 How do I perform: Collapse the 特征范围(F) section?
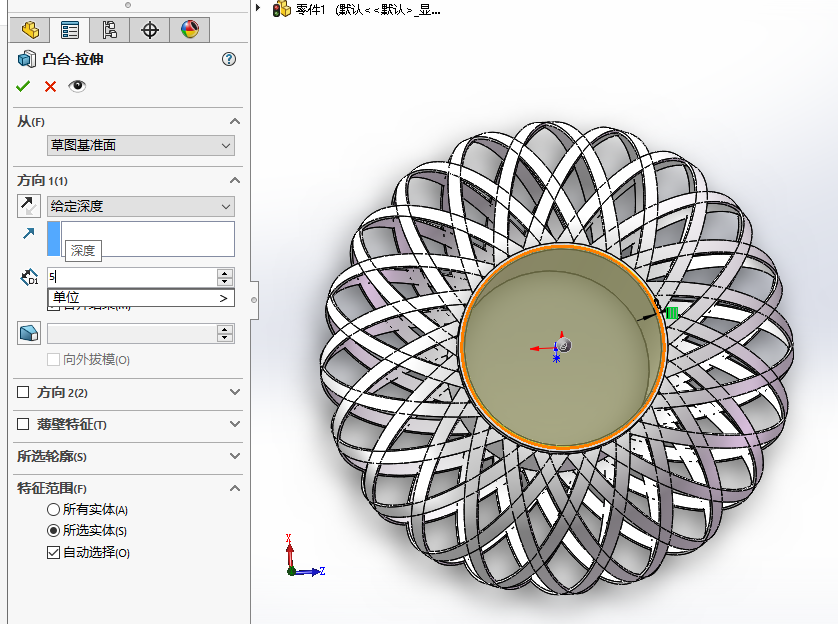235,488
